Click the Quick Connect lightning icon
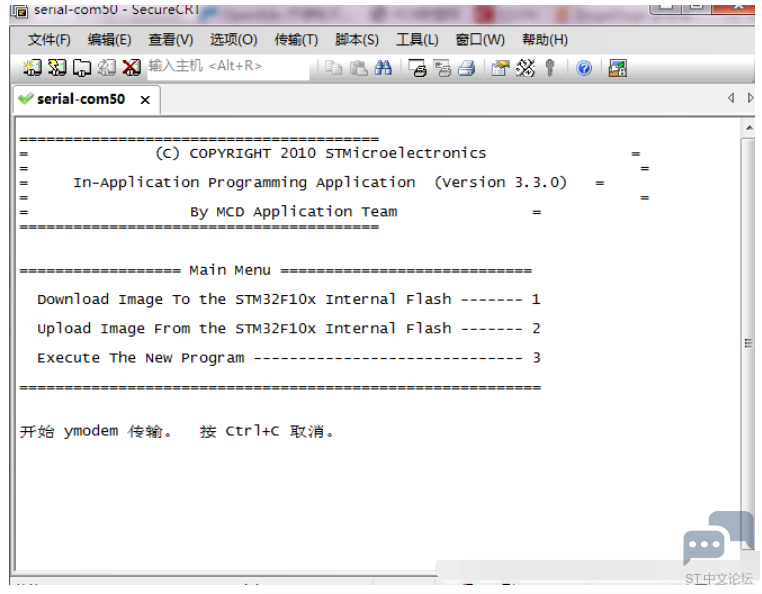 click(x=57, y=68)
